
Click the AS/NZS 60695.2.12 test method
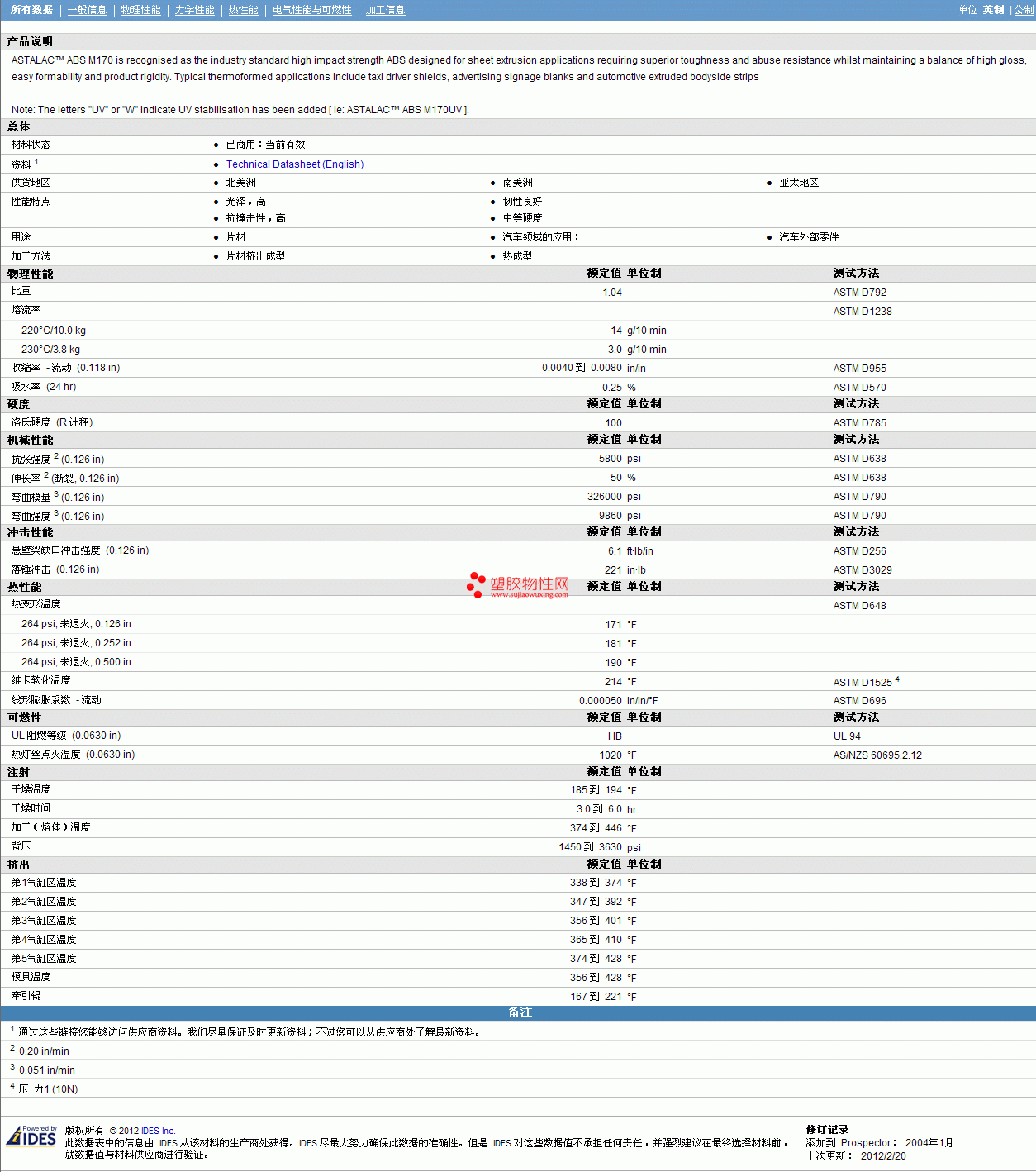[x=877, y=755]
